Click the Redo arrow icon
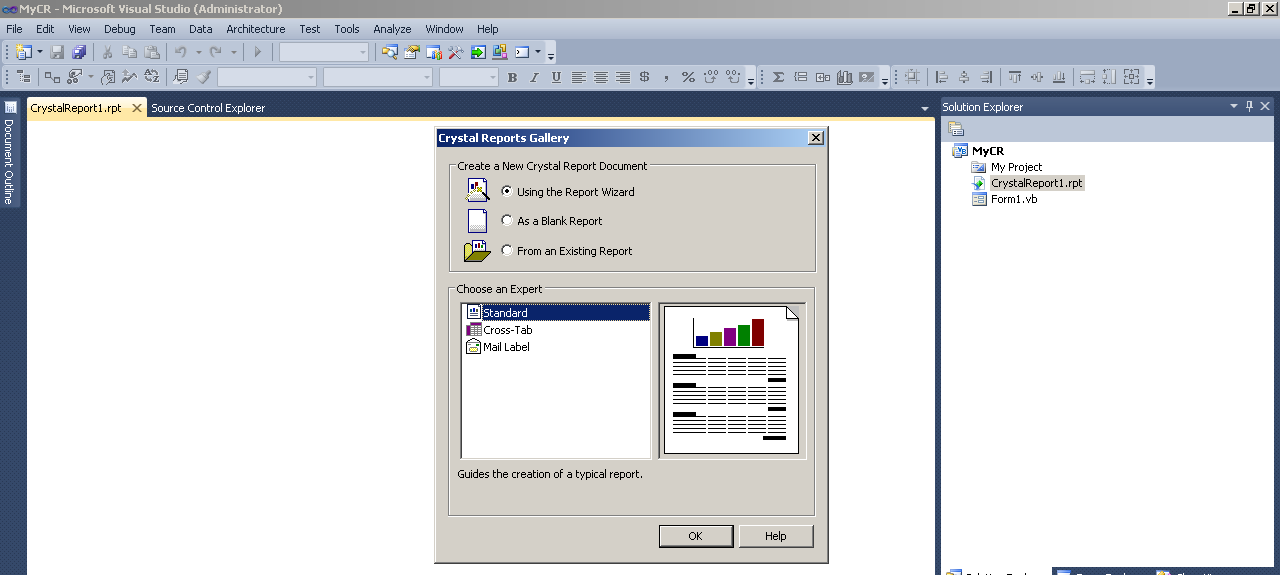 tap(215, 52)
